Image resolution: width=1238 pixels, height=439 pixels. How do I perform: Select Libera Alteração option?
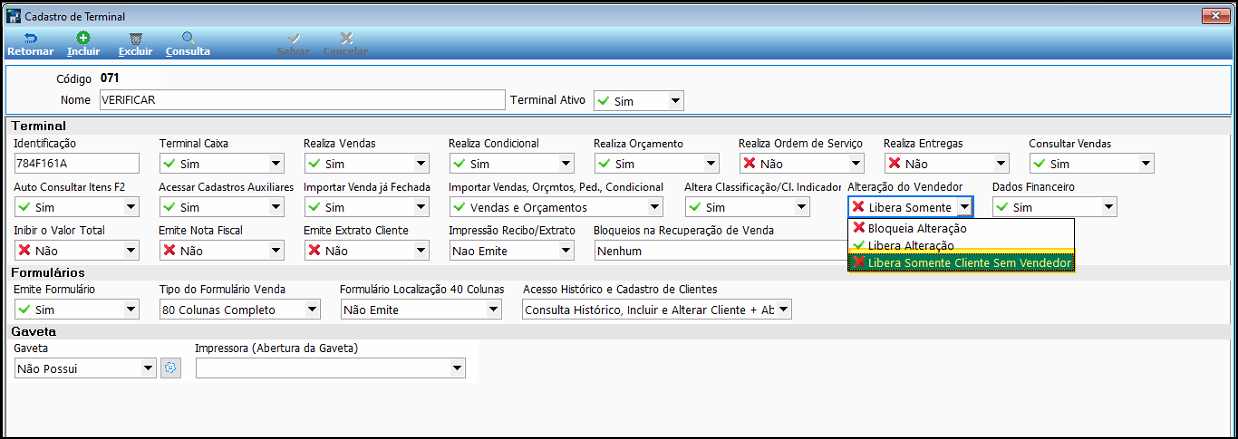(x=960, y=245)
